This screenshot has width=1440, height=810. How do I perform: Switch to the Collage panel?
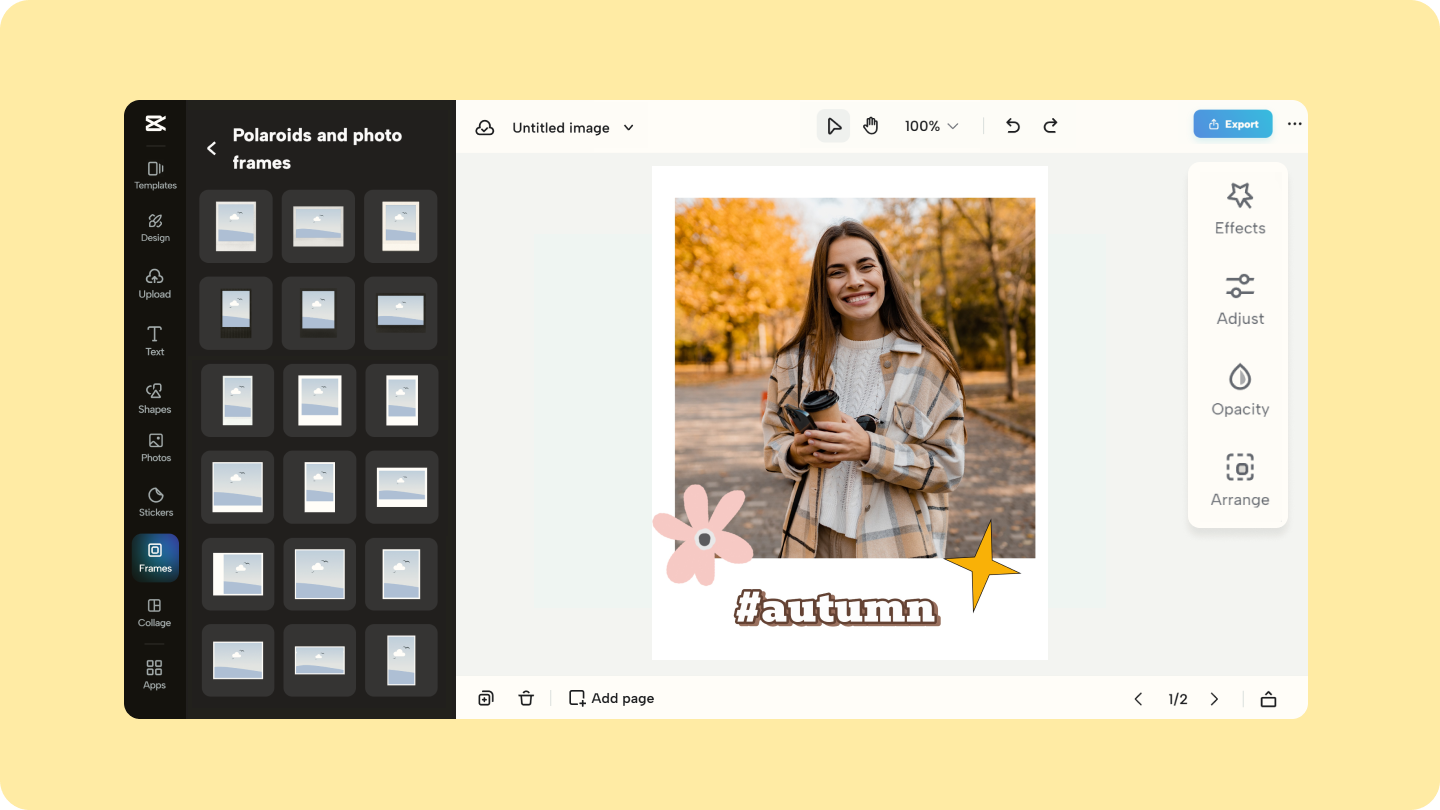155,612
